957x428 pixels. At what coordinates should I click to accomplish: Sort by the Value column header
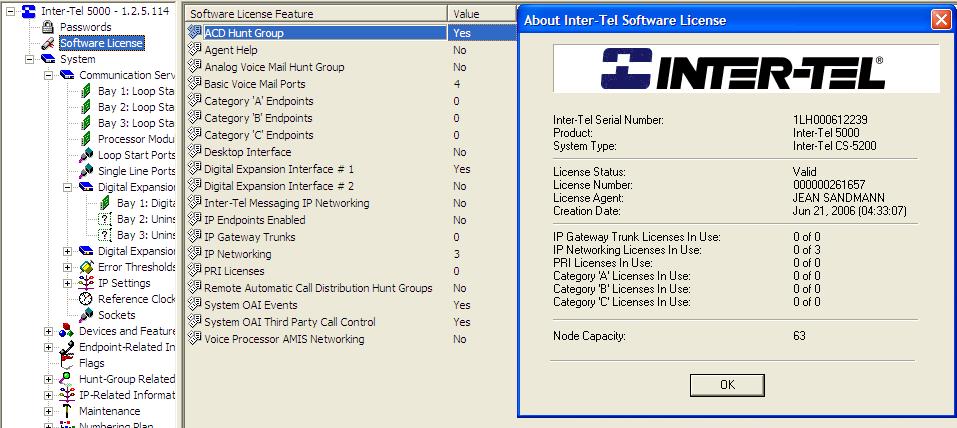[482, 13]
